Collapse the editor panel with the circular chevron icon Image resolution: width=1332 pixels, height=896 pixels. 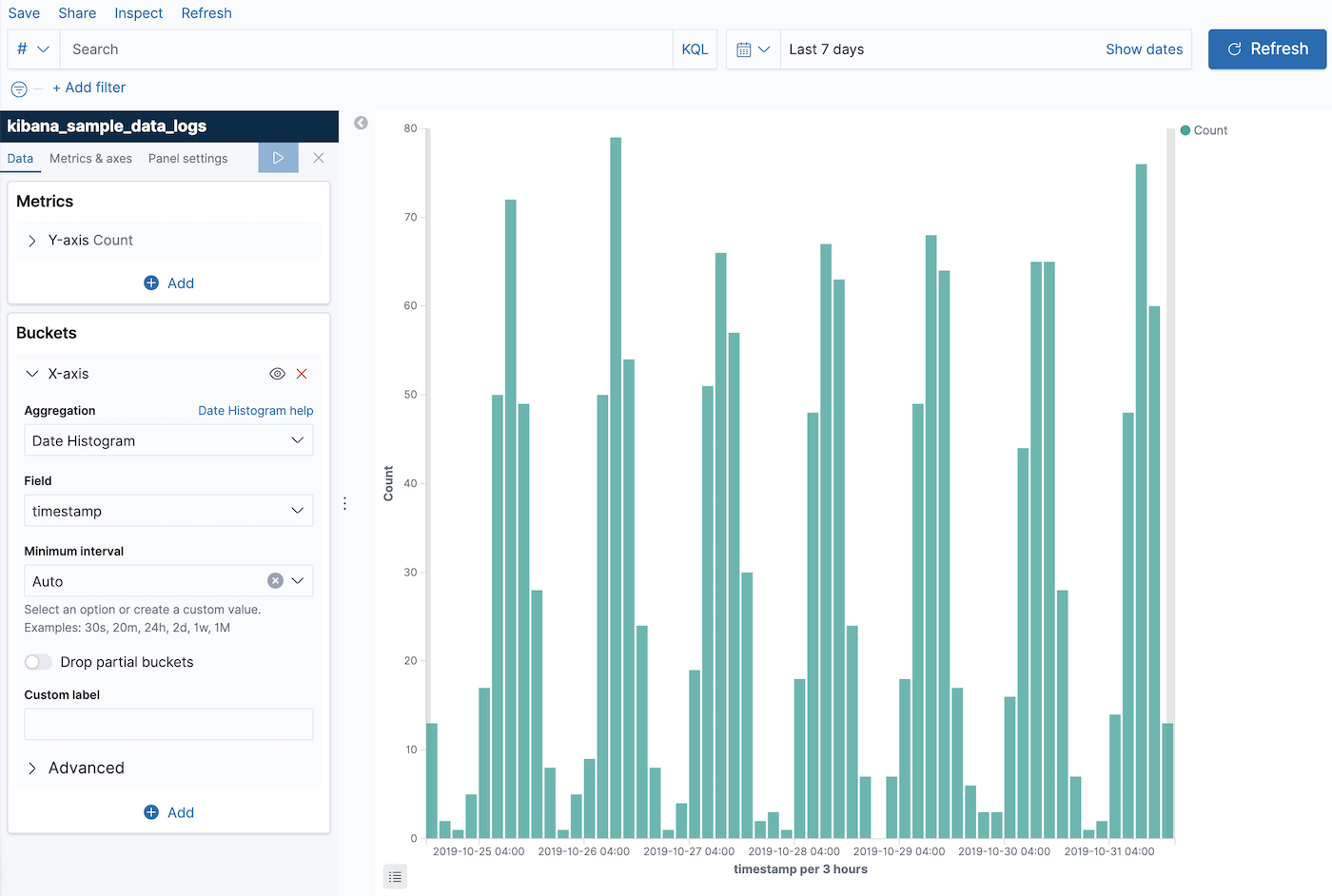point(360,124)
